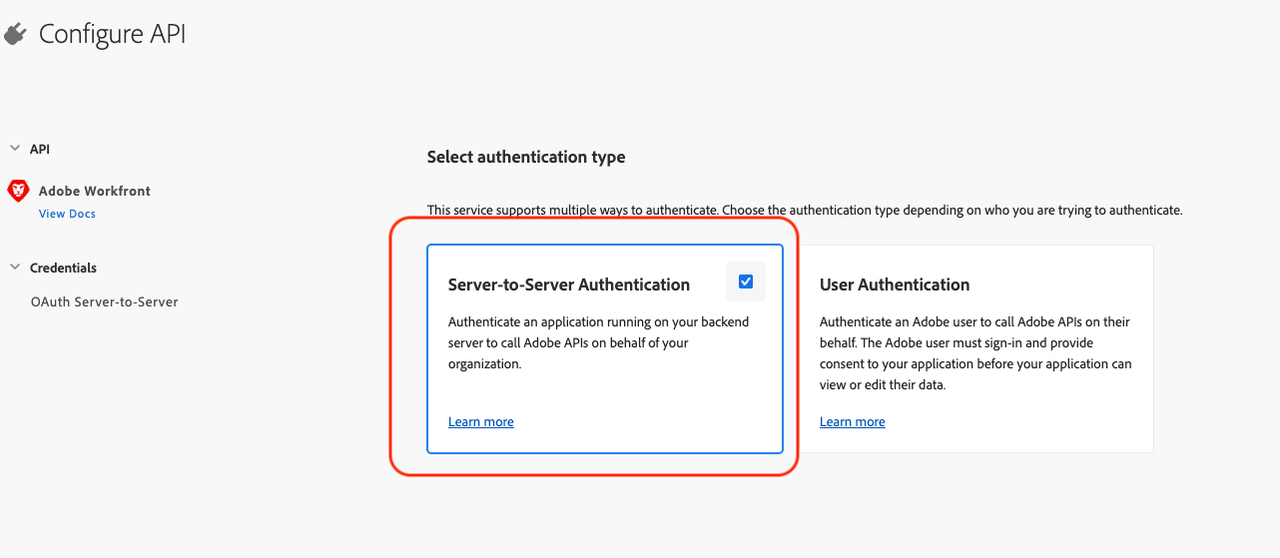The width and height of the screenshot is (1280, 558).
Task: Click the Server-to-Server description text
Action: pyautogui.click(x=598, y=343)
